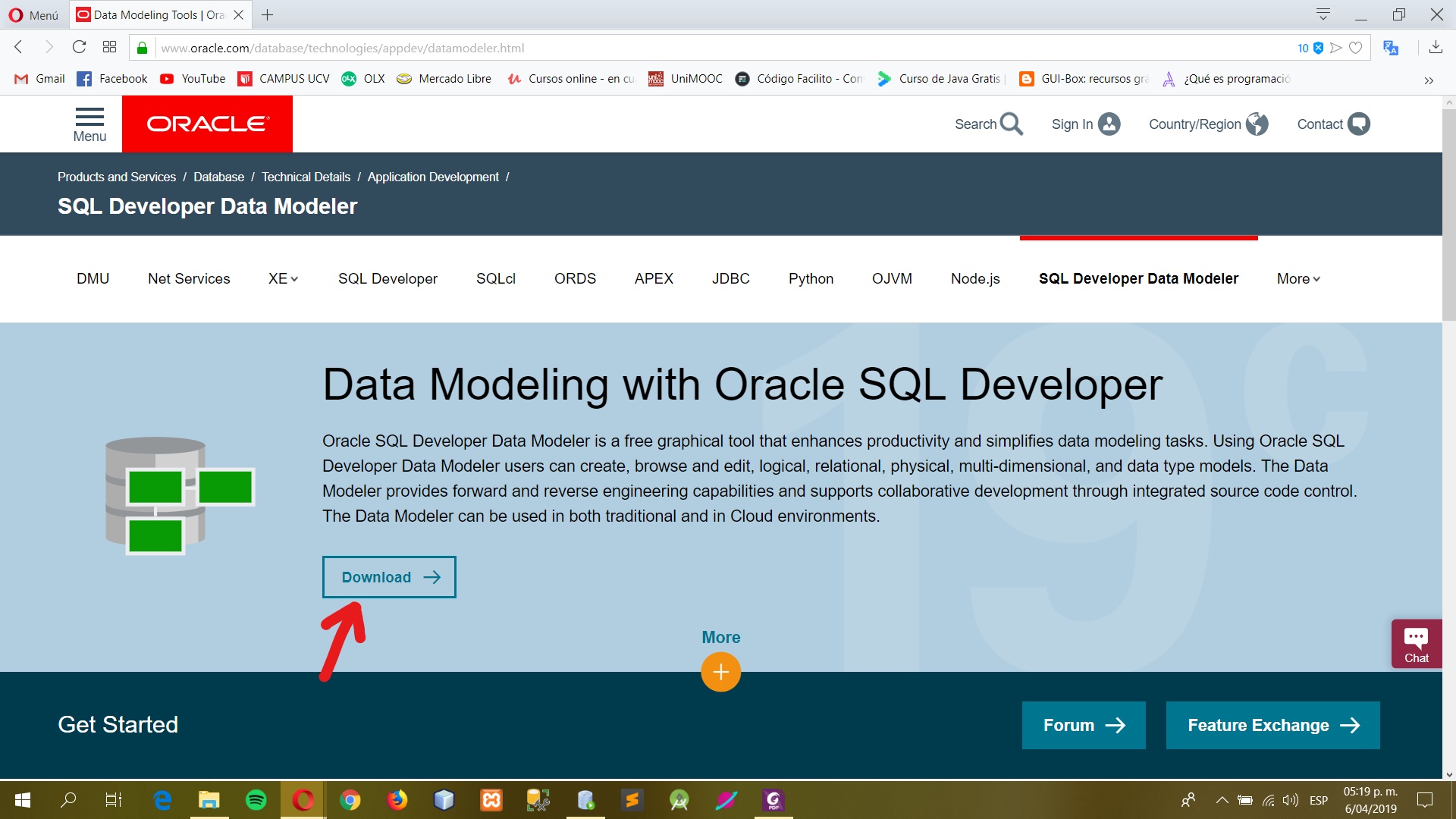Open Country/Region globe icon
The height and width of the screenshot is (819, 1456).
(1257, 124)
